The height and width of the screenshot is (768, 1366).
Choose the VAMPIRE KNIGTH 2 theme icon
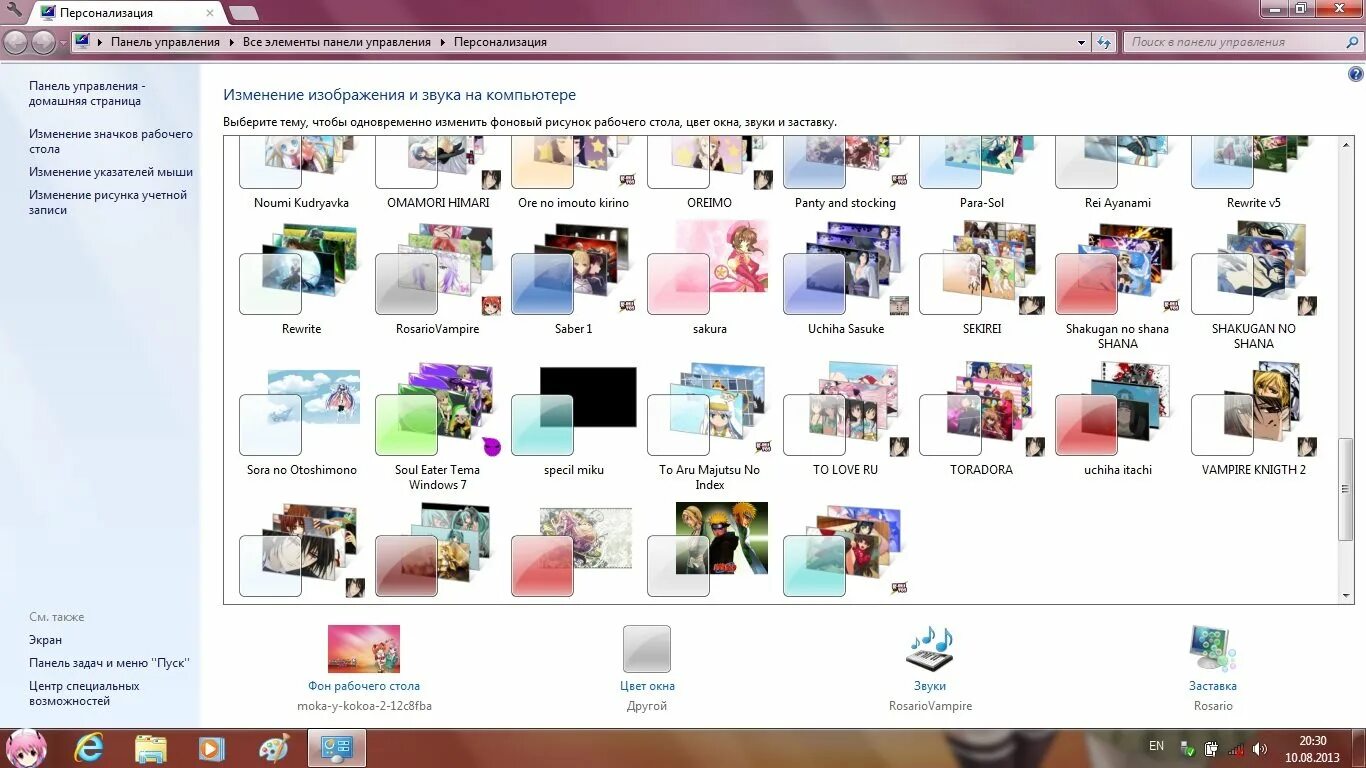click(x=1254, y=410)
